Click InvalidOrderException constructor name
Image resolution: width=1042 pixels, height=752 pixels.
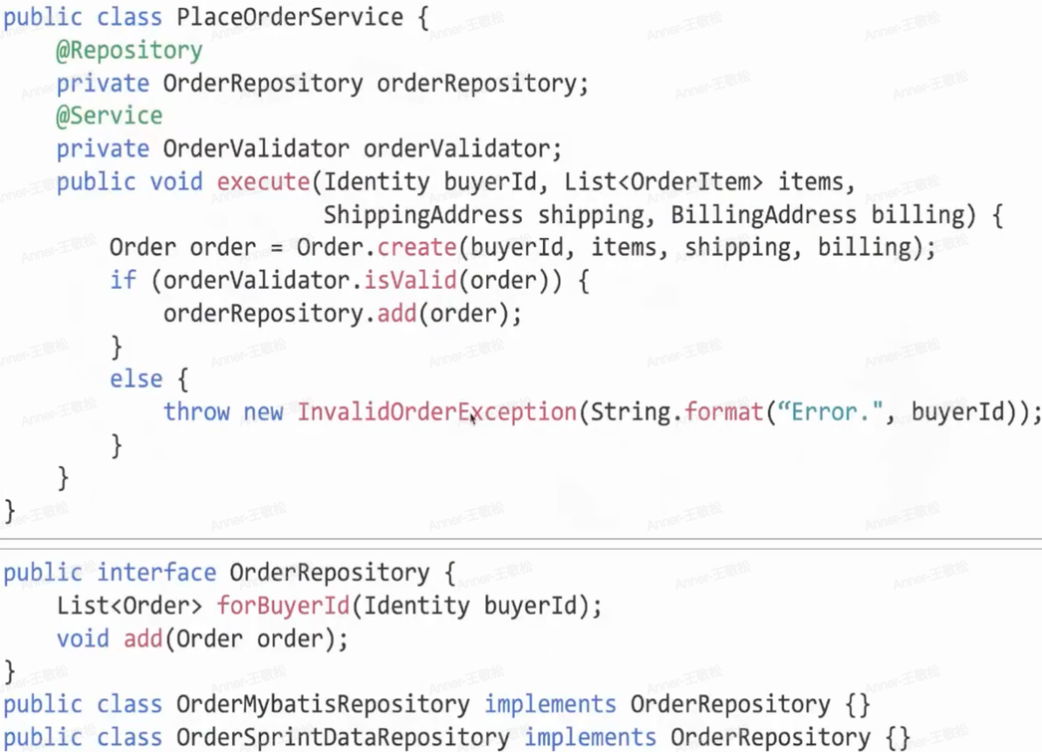[x=436, y=412]
